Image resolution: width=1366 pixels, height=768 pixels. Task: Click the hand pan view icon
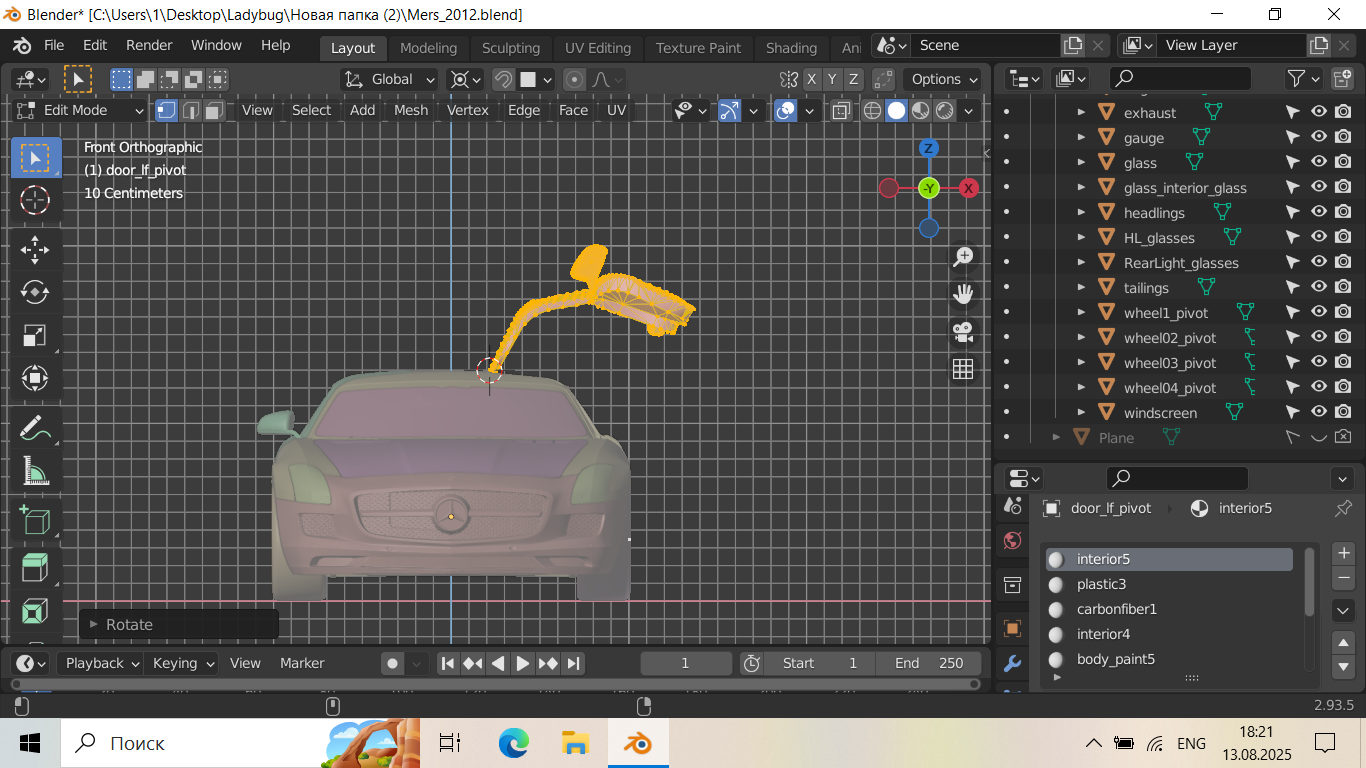tap(963, 294)
